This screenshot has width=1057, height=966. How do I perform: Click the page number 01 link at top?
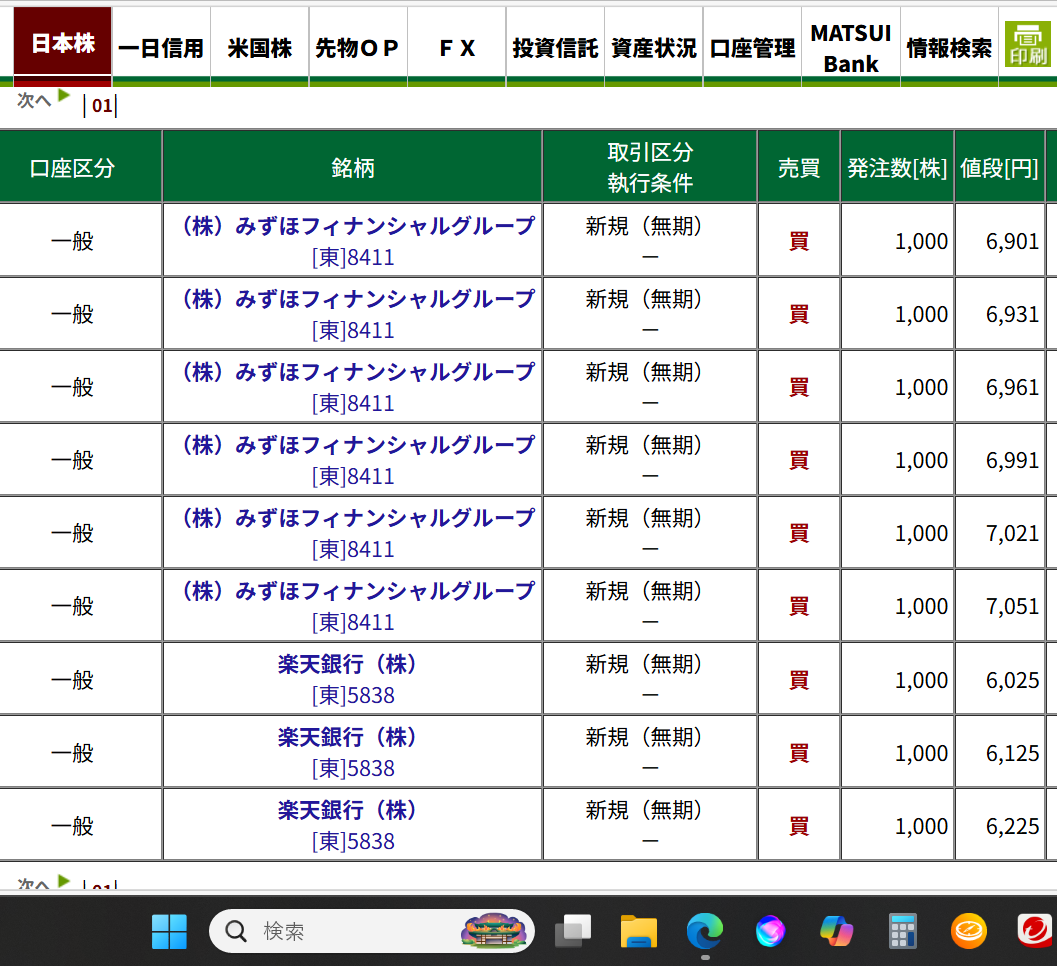pyautogui.click(x=101, y=105)
